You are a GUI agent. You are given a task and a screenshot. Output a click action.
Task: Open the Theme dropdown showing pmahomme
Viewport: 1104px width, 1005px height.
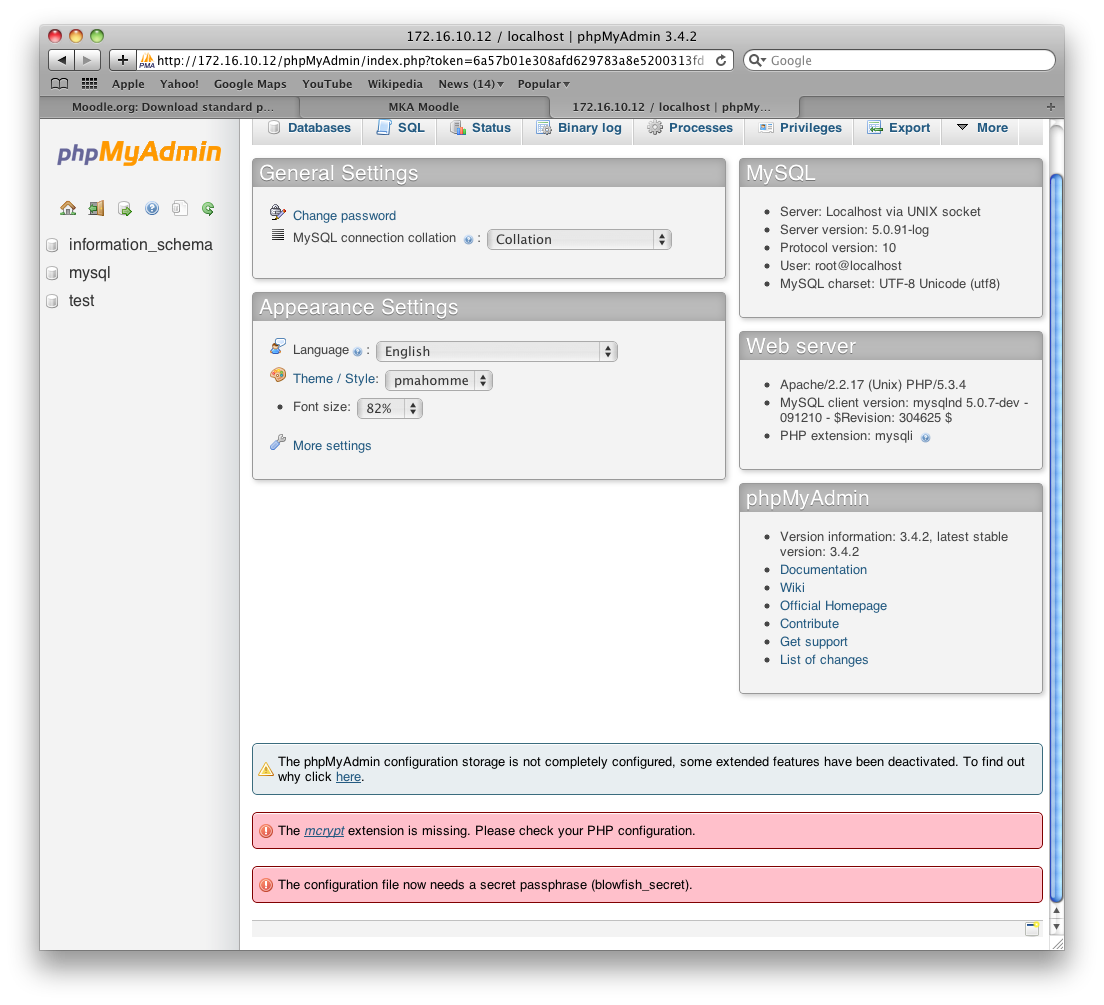click(439, 380)
